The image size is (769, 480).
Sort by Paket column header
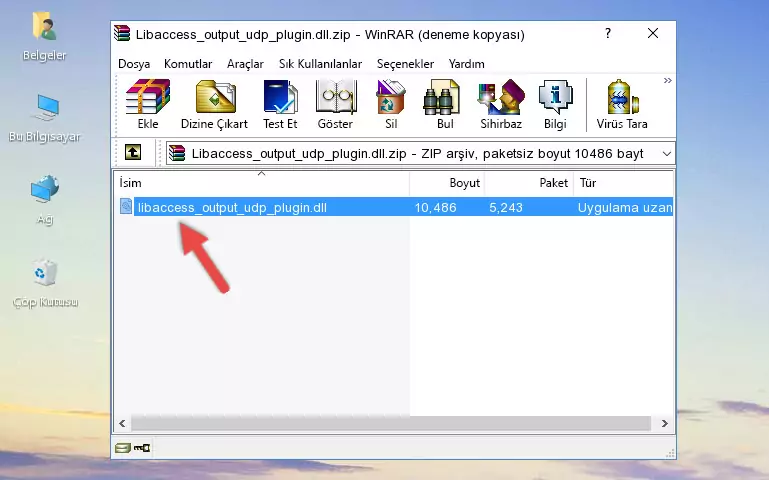(529, 182)
